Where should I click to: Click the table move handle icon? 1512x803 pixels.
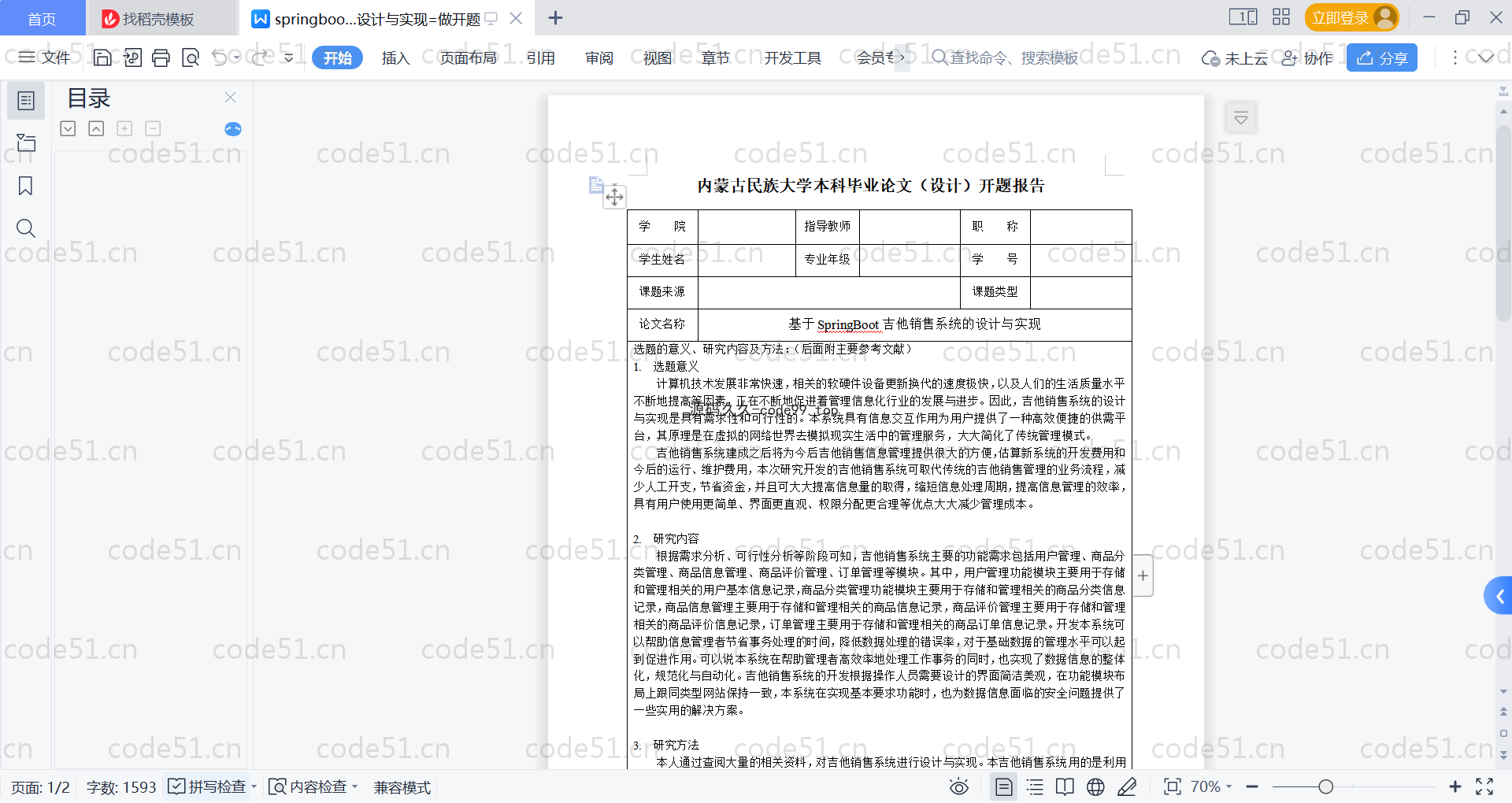point(614,197)
